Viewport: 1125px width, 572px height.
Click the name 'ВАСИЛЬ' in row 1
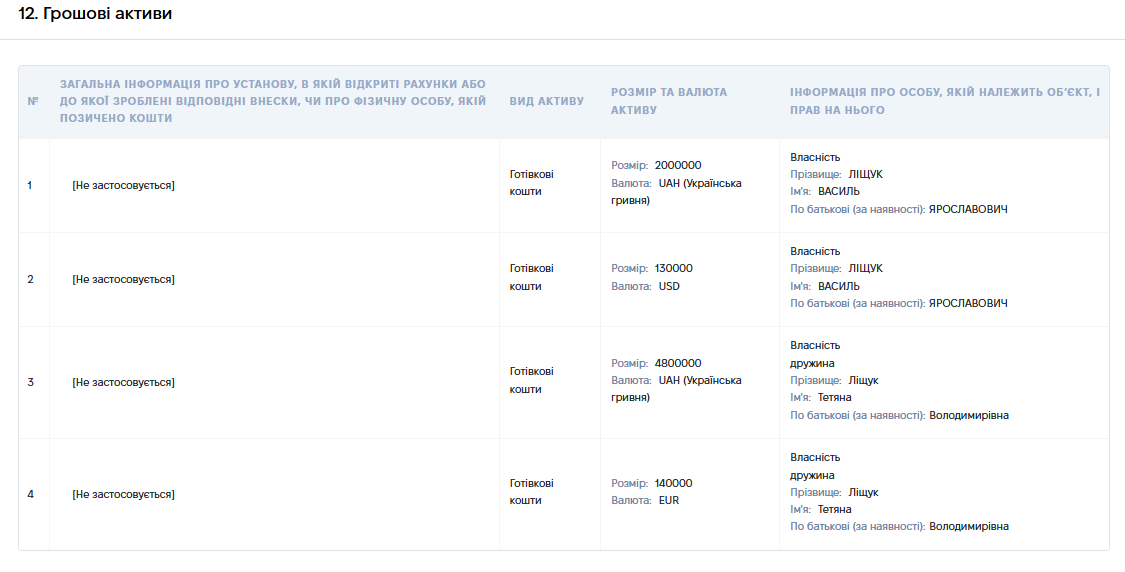click(839, 192)
